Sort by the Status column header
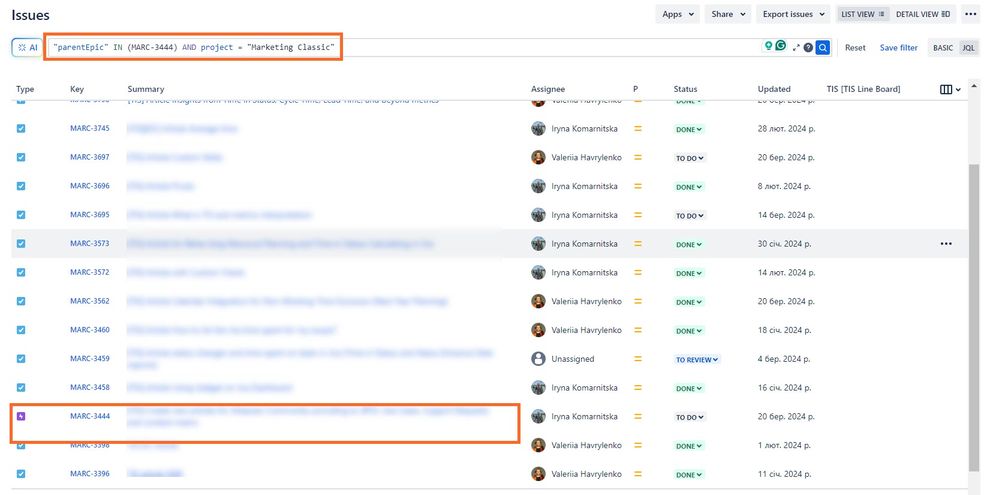999x495 pixels. (686, 89)
